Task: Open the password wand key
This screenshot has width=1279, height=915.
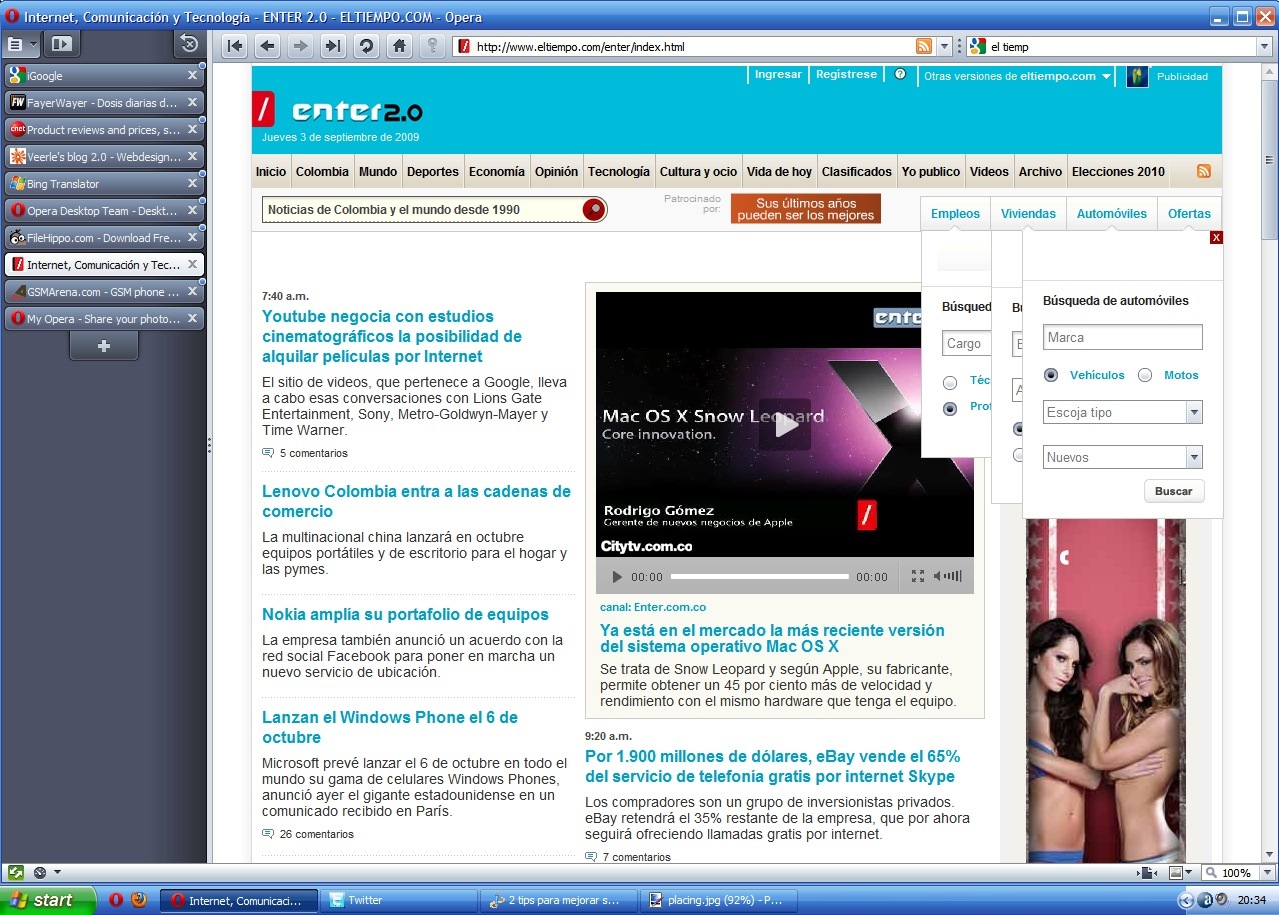Action: click(x=432, y=46)
